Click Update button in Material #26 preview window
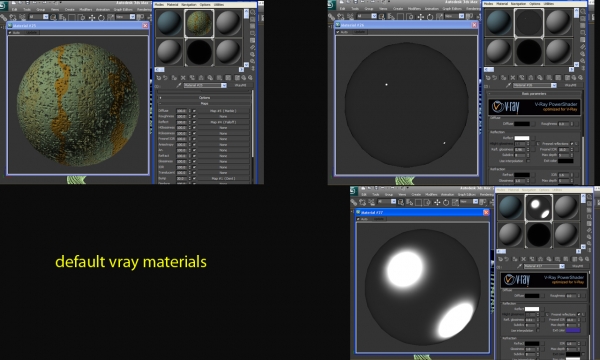Screen dimensions: 600x360 click(x=359, y=32)
